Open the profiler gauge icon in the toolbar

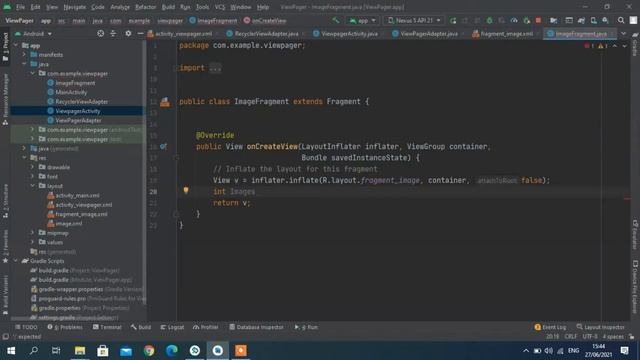(514, 20)
